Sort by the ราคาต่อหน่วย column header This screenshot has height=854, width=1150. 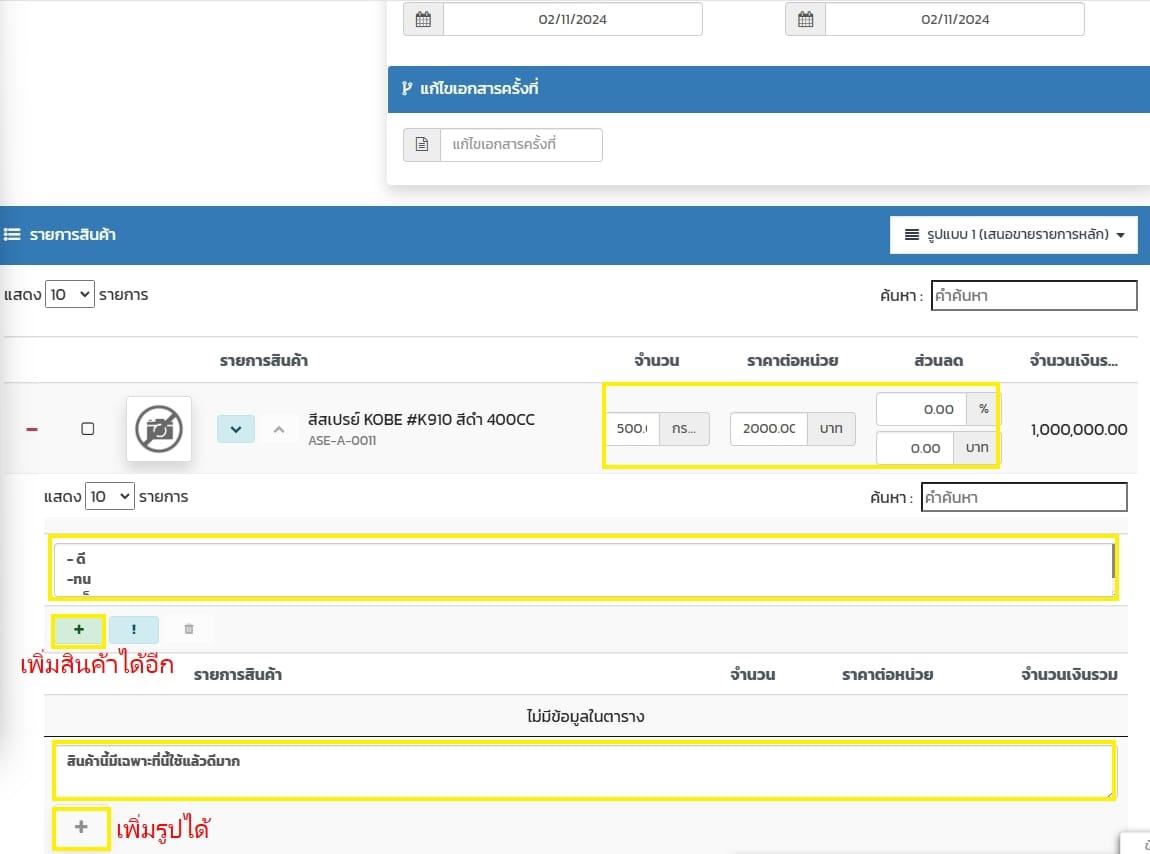tap(792, 361)
